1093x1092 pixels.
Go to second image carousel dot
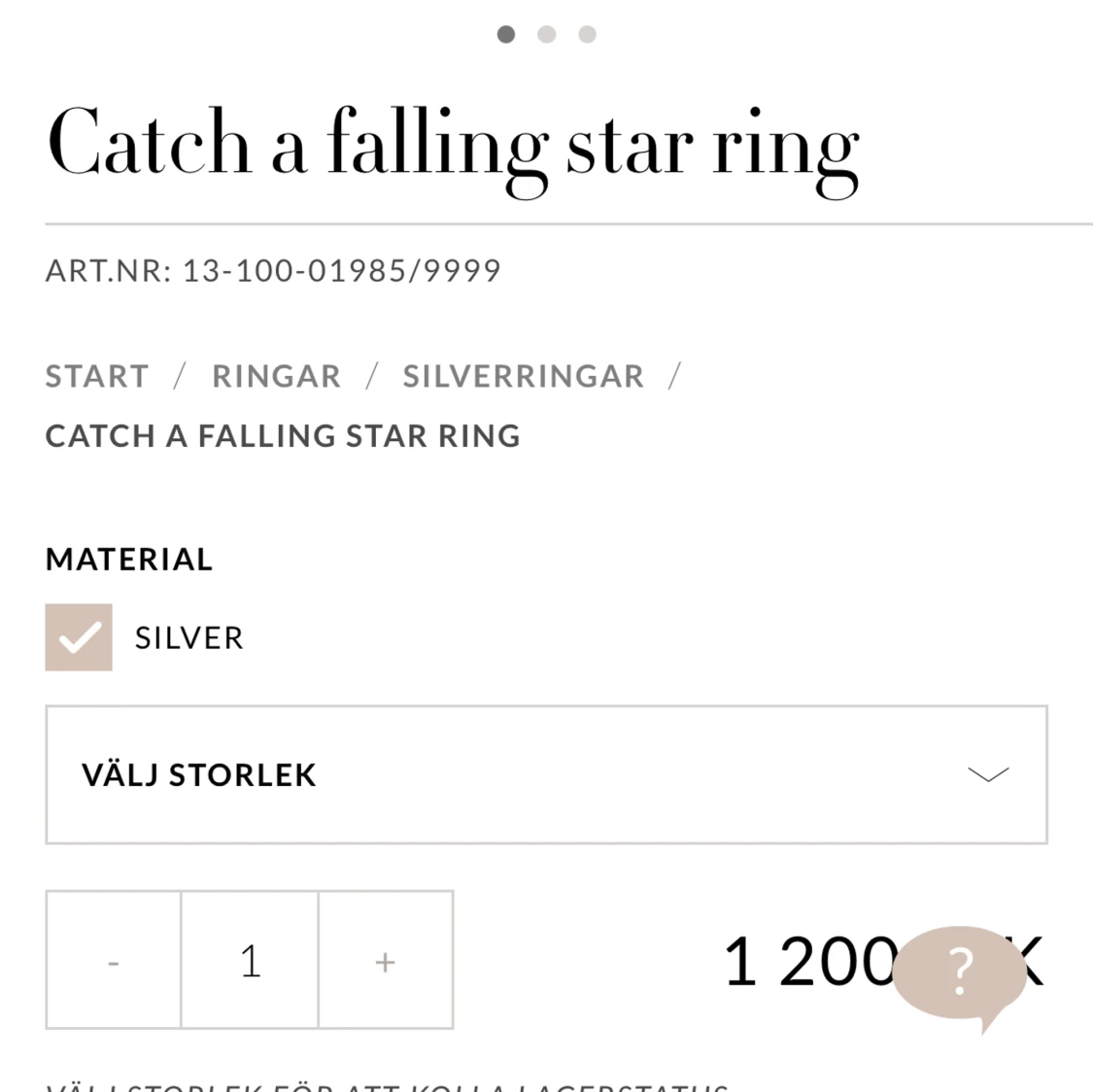(x=546, y=34)
